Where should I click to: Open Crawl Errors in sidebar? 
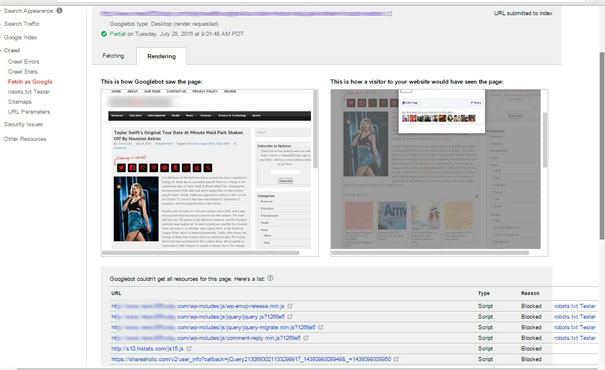24,62
